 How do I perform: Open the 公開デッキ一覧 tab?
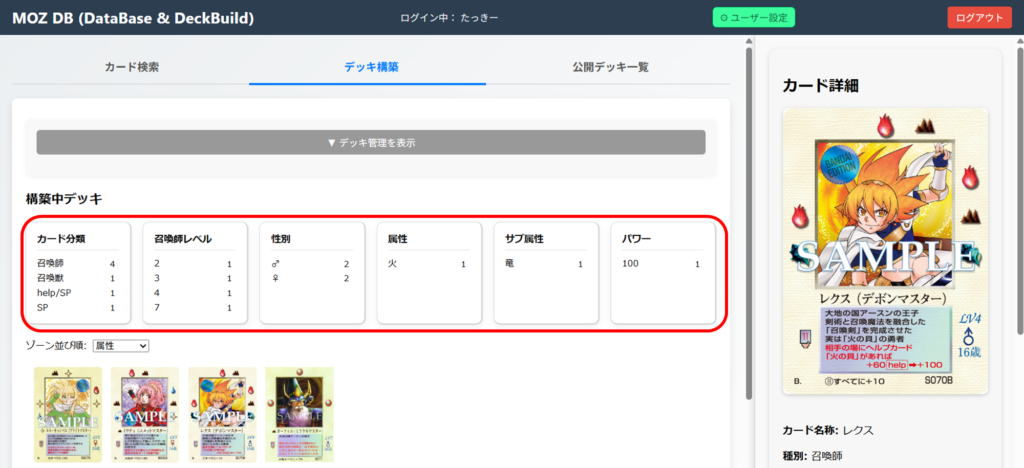coord(610,67)
